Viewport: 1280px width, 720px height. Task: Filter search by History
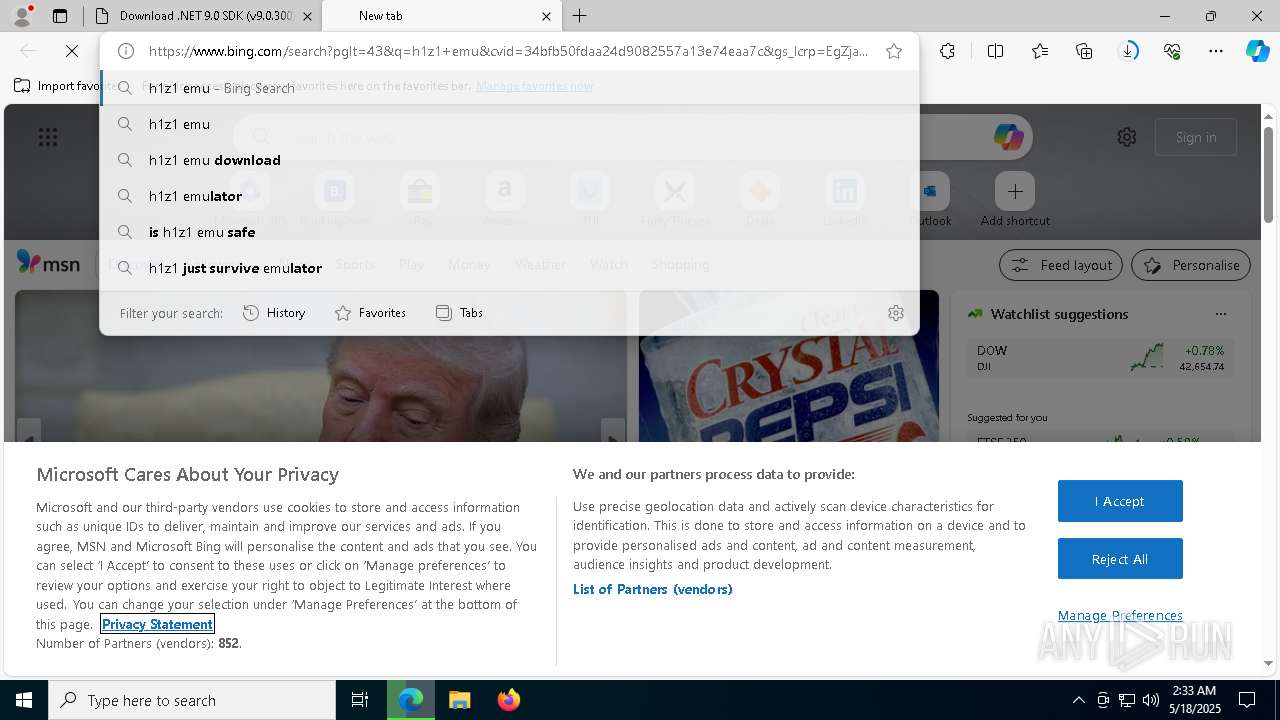pyautogui.click(x=274, y=313)
